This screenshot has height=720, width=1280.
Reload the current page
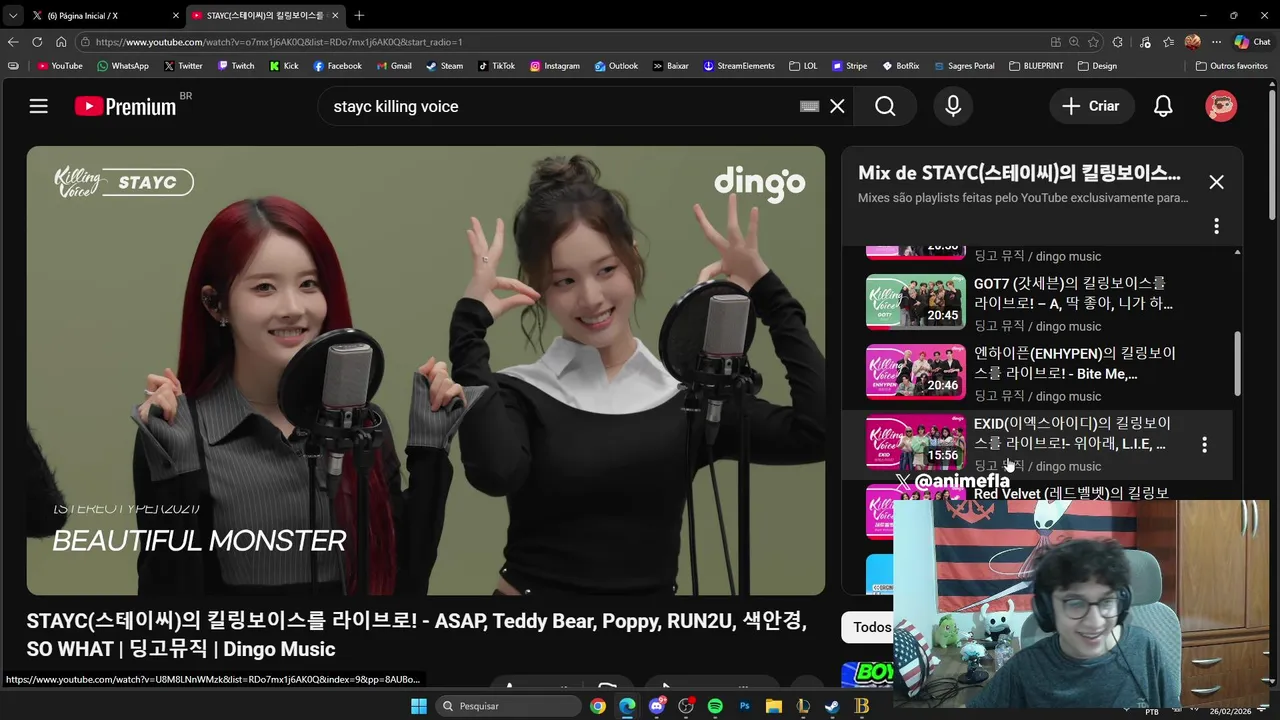click(37, 42)
